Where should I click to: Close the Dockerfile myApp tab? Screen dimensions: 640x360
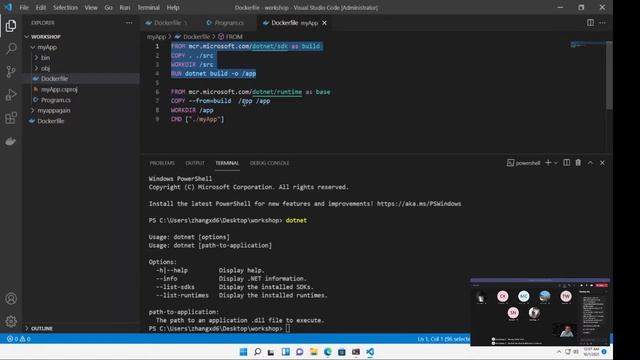[x=324, y=23]
